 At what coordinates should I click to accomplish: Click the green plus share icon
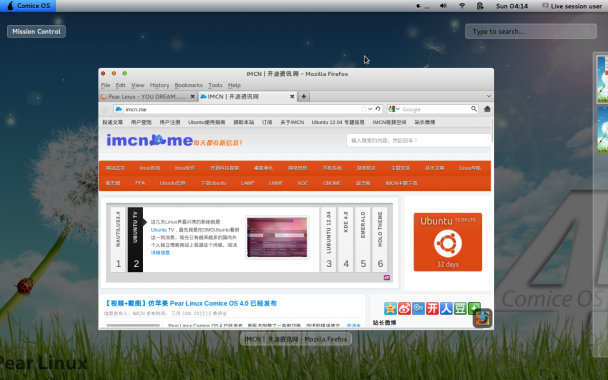tap(473, 308)
